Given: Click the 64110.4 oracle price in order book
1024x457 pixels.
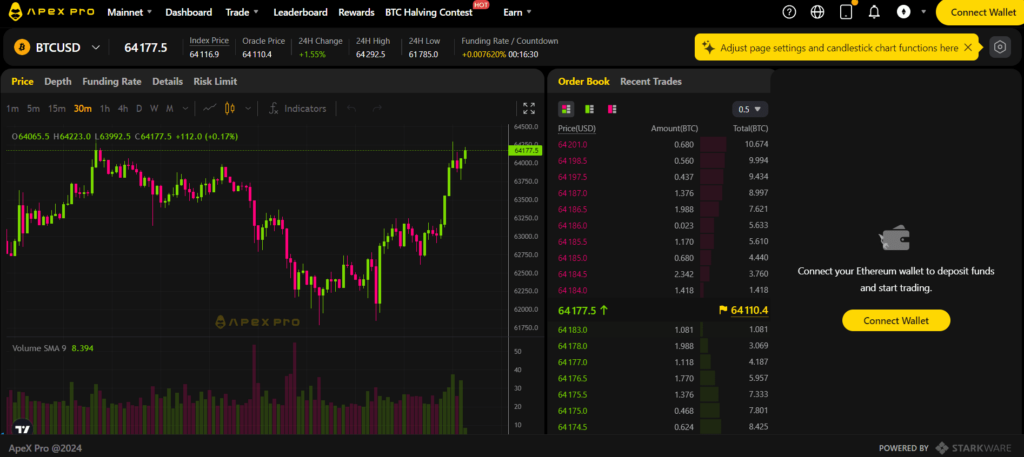Looking at the screenshot, I should click(750, 310).
